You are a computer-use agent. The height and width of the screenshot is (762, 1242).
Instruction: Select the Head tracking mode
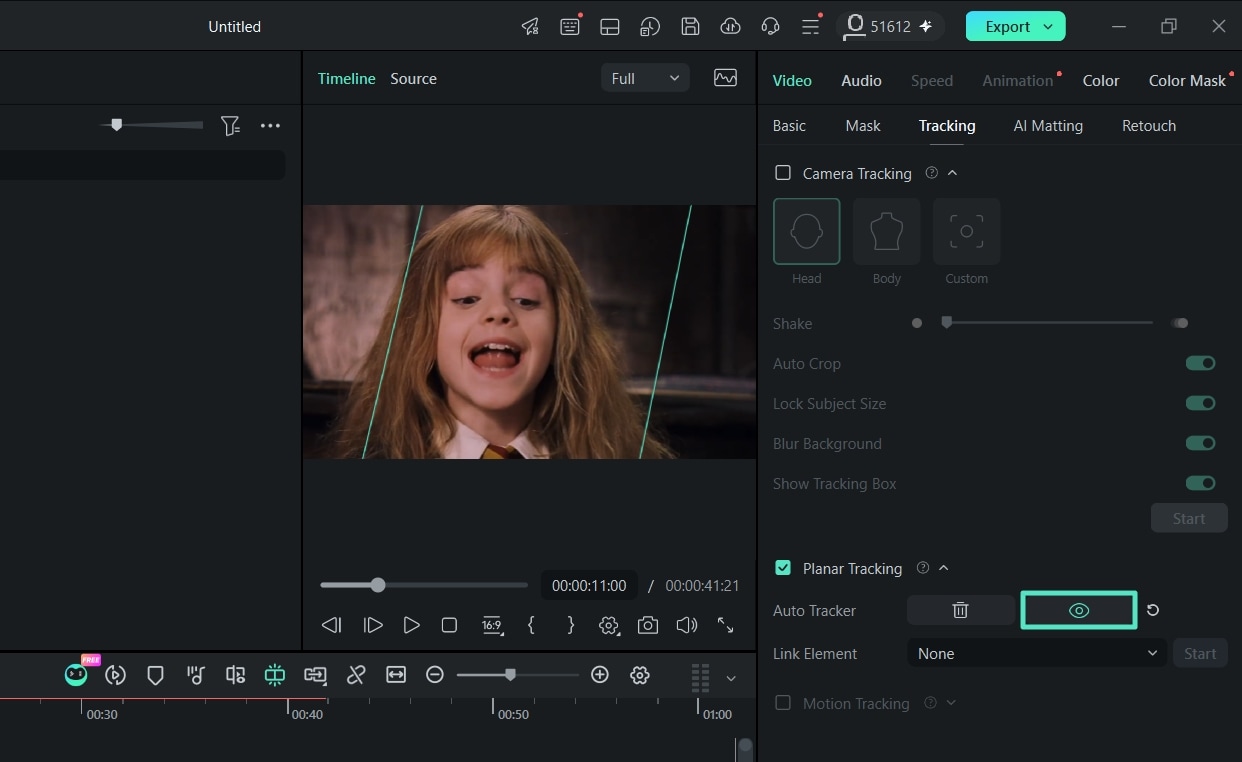click(807, 231)
